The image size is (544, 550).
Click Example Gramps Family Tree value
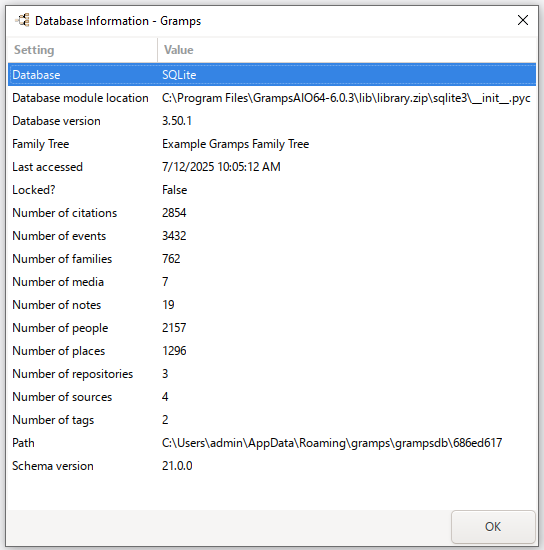point(235,144)
